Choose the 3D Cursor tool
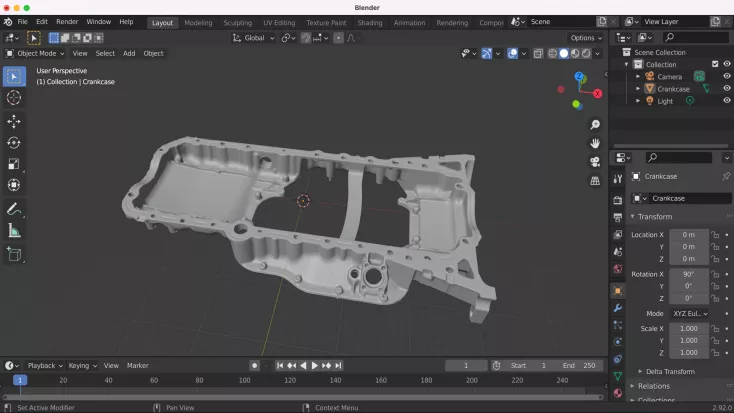 point(14,98)
